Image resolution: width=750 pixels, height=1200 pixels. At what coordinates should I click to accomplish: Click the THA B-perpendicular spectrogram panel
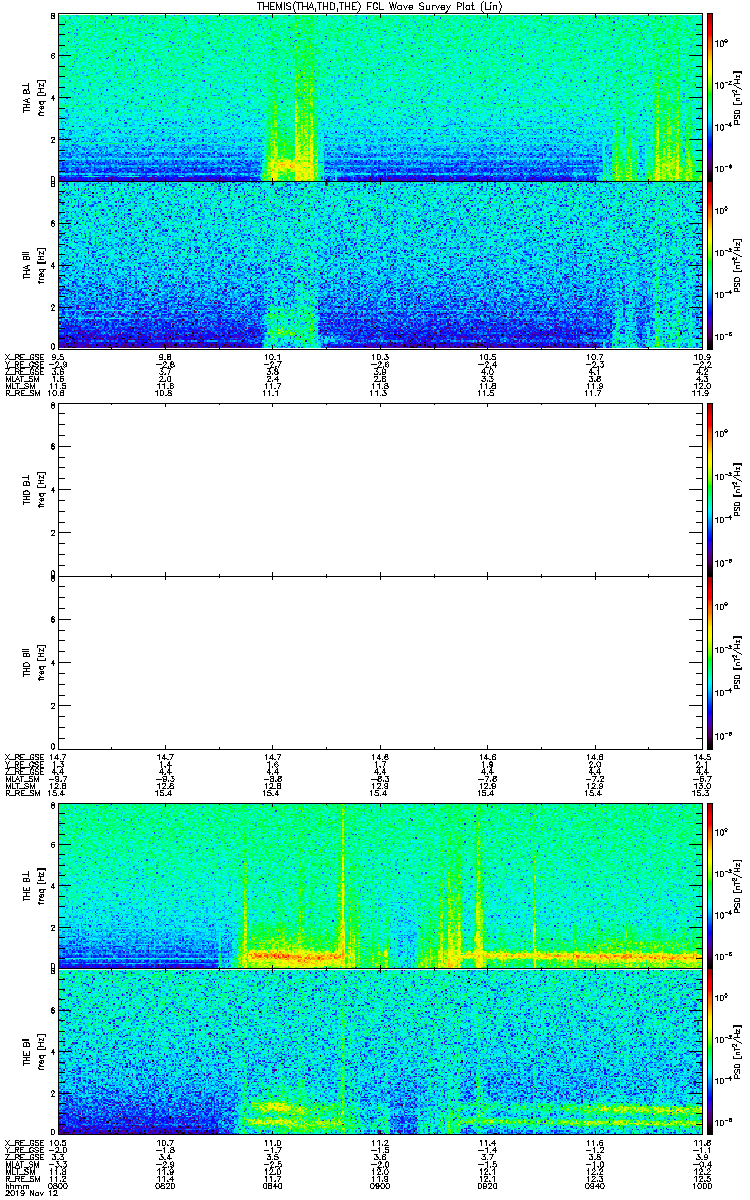pyautogui.click(x=379, y=97)
